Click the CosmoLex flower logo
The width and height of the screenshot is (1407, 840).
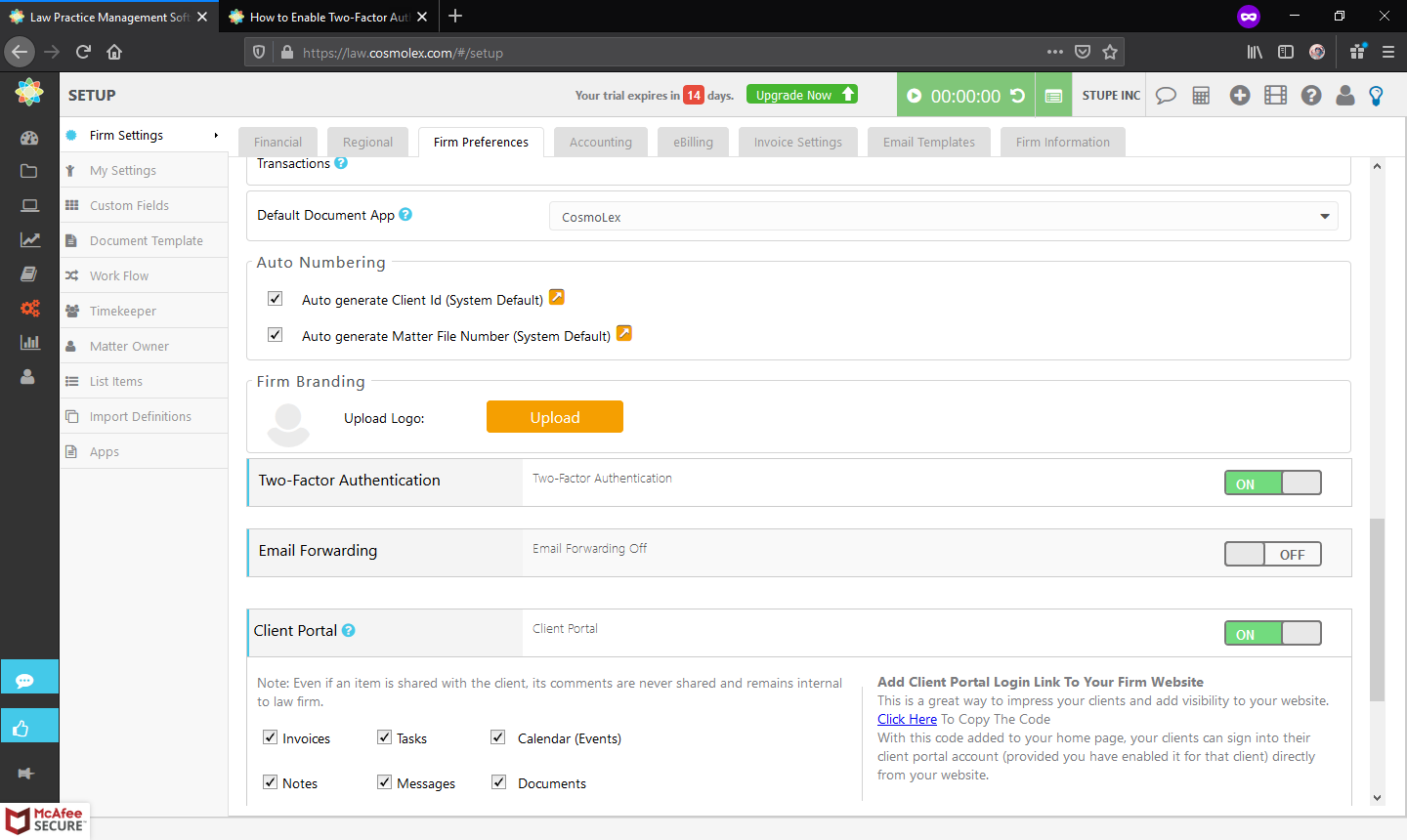point(29,93)
